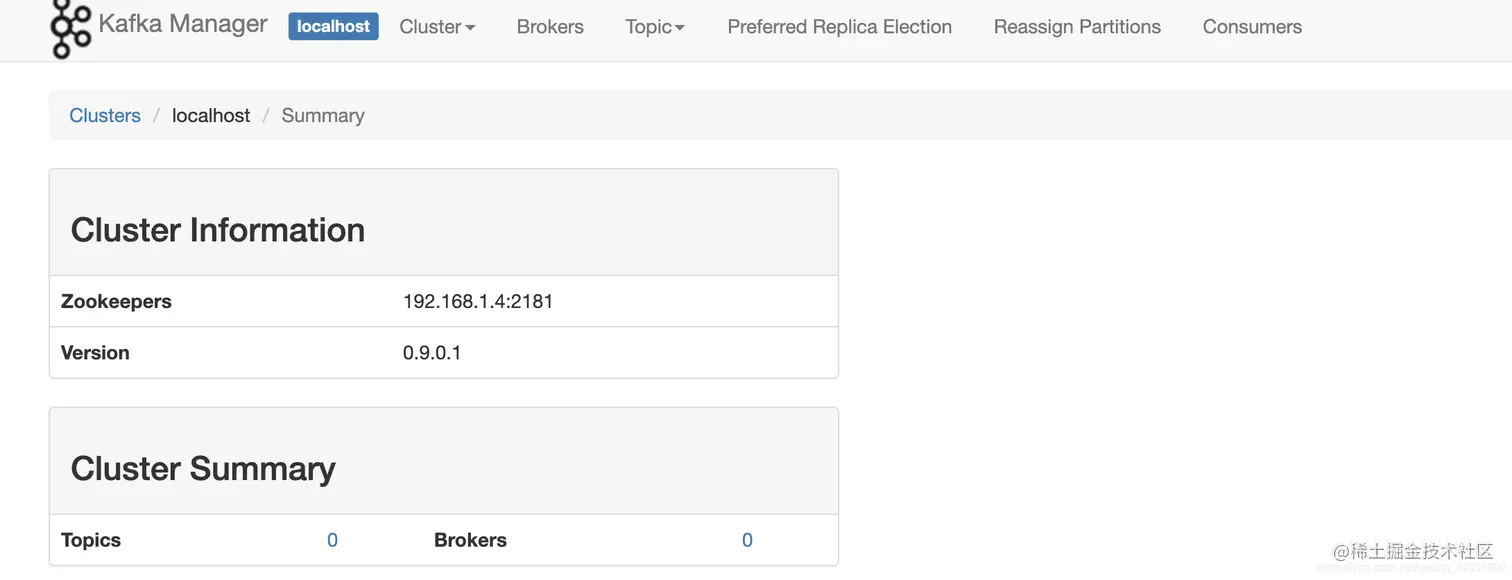Click the Topics label in Cluster Summary
Viewport: 1512px width, 580px height.
coord(91,541)
